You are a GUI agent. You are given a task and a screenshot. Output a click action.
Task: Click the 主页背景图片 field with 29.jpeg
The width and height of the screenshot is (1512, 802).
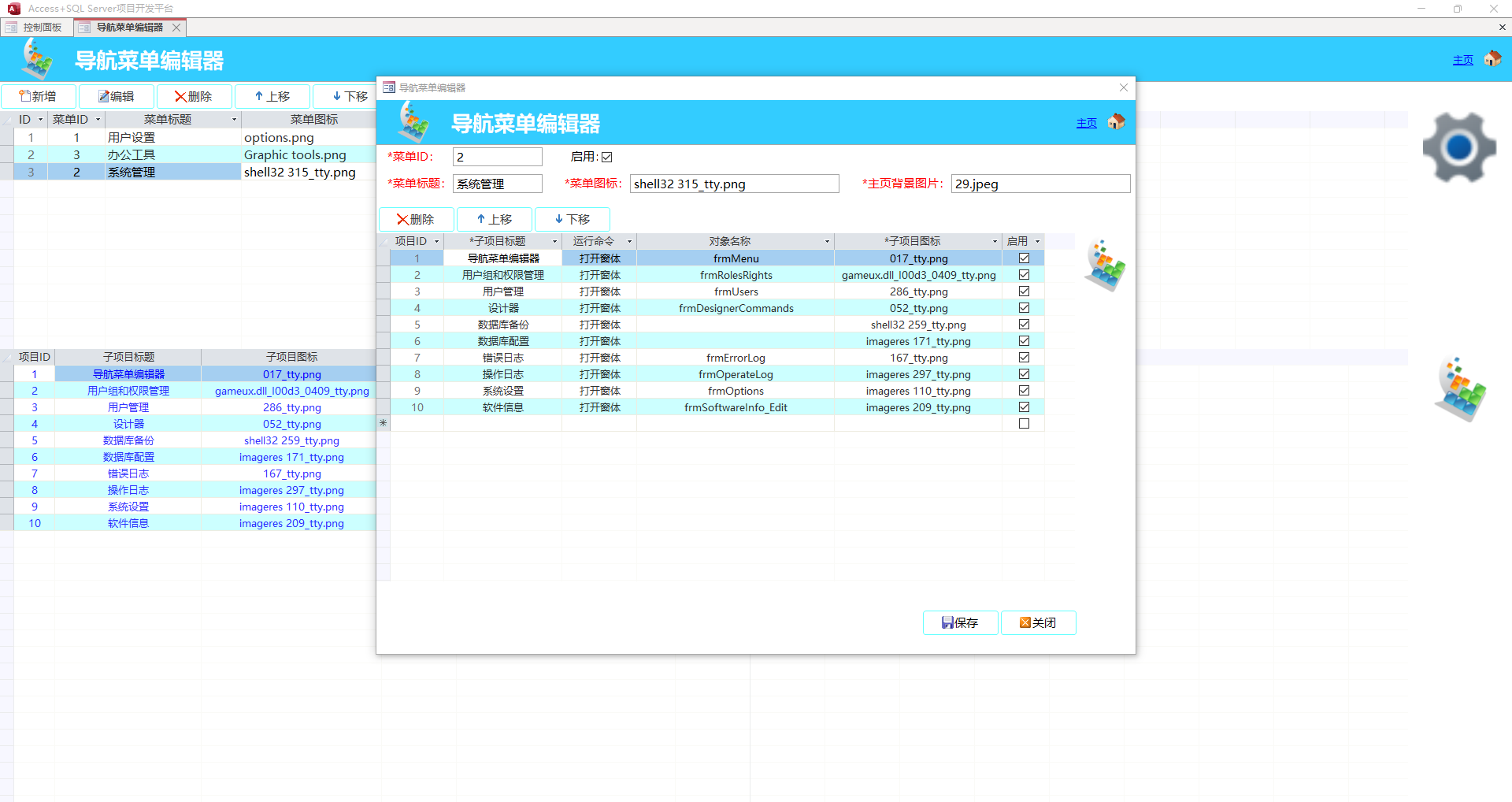[x=1041, y=184]
